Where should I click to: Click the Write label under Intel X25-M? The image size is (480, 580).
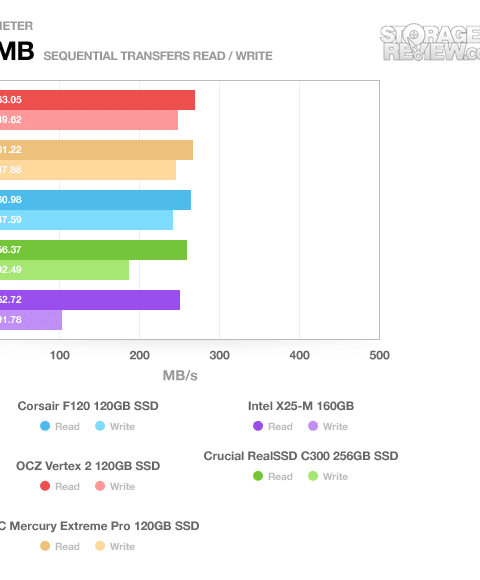click(335, 426)
